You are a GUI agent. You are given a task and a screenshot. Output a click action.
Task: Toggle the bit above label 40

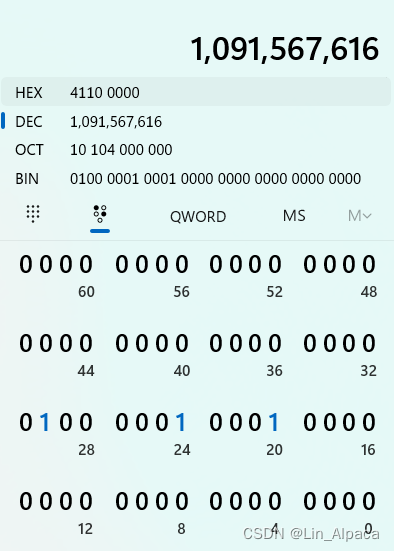[x=182, y=343]
